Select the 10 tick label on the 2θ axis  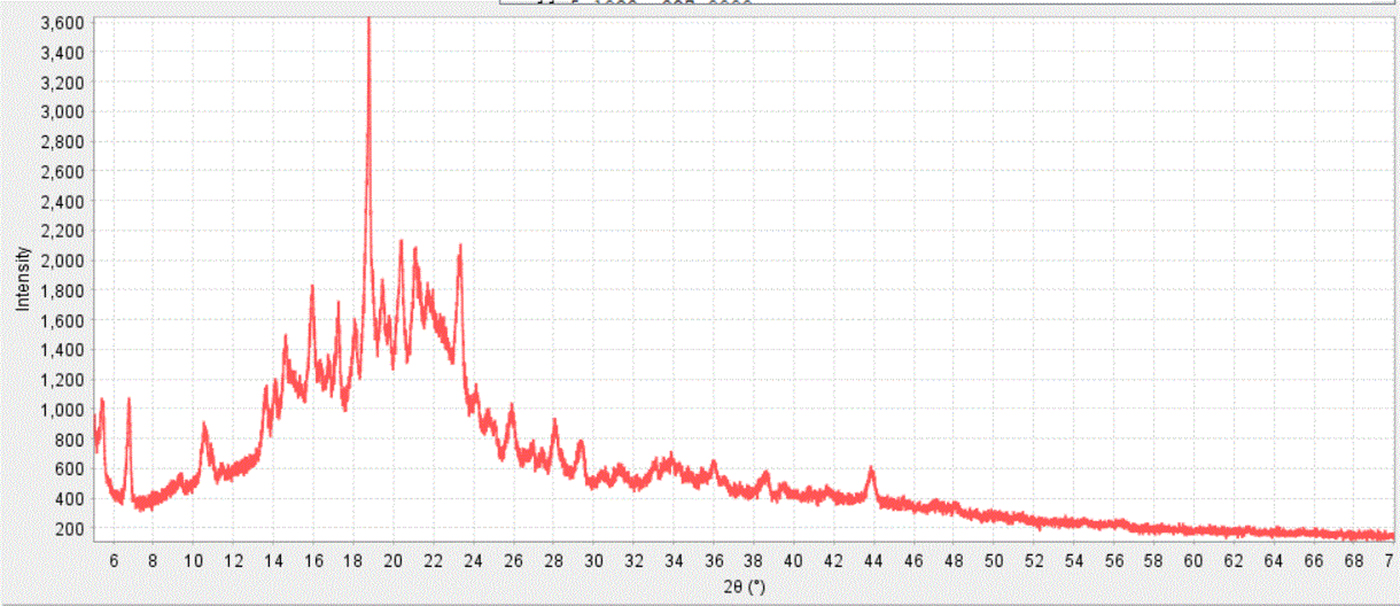193,562
